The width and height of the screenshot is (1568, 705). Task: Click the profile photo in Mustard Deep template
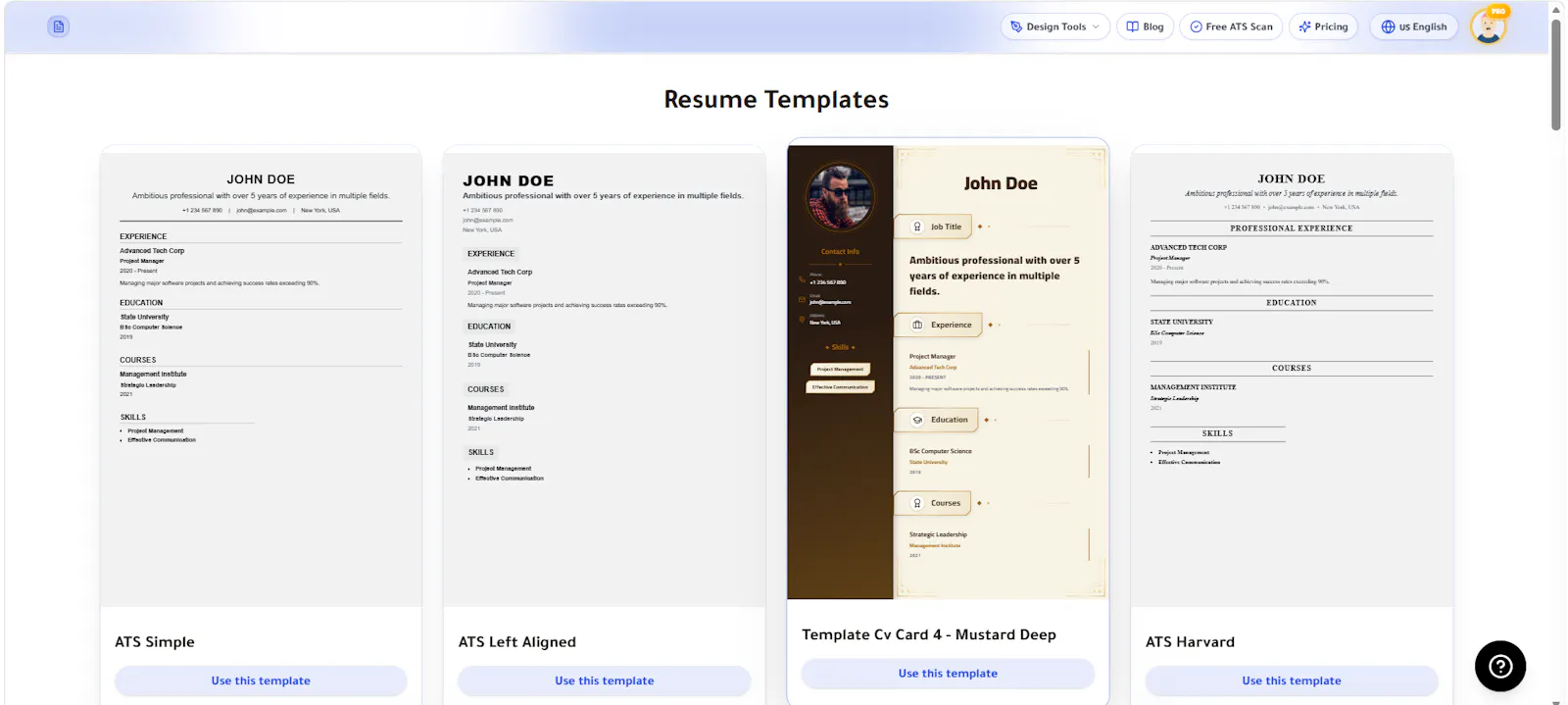pyautogui.click(x=840, y=196)
